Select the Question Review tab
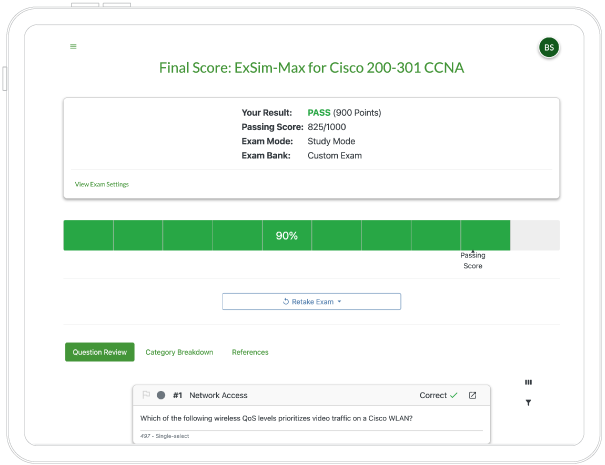This screenshot has width=605, height=465. pyautogui.click(x=100, y=352)
